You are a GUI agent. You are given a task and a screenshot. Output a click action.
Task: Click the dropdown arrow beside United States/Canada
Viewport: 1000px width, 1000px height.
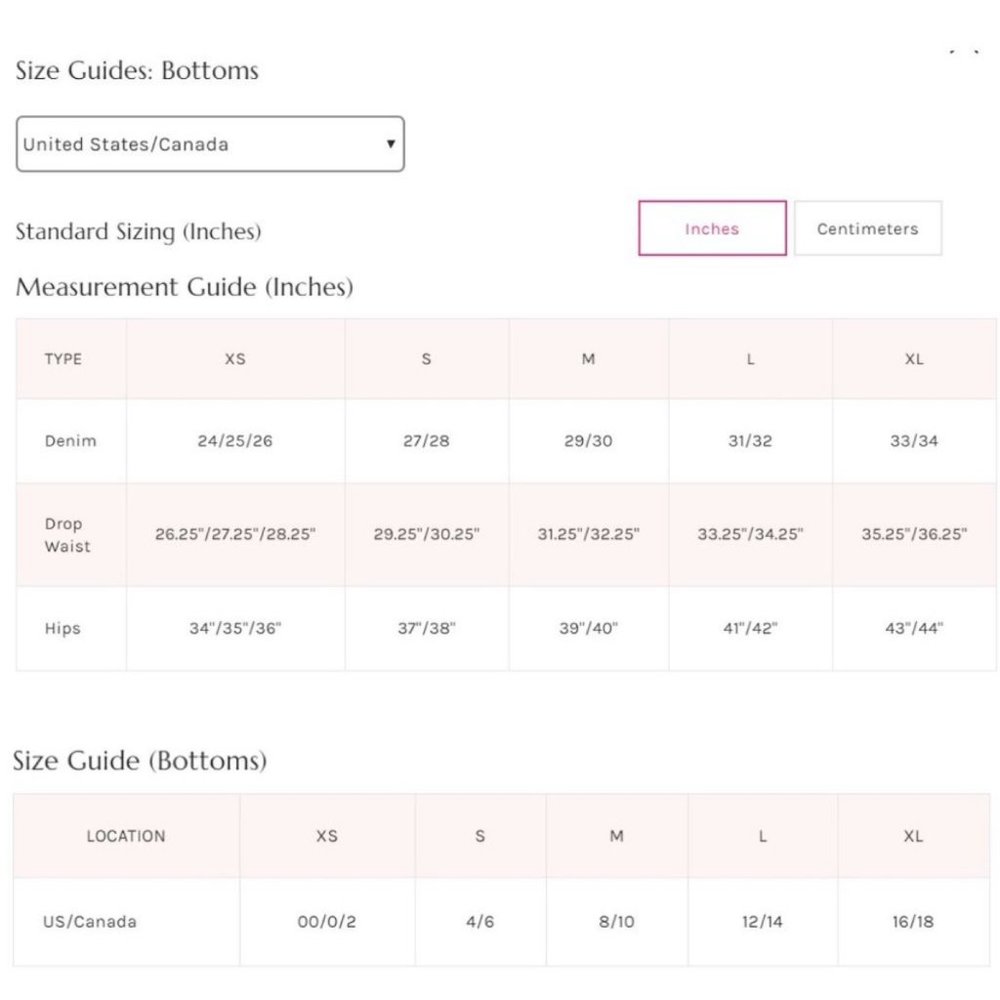tap(392, 144)
